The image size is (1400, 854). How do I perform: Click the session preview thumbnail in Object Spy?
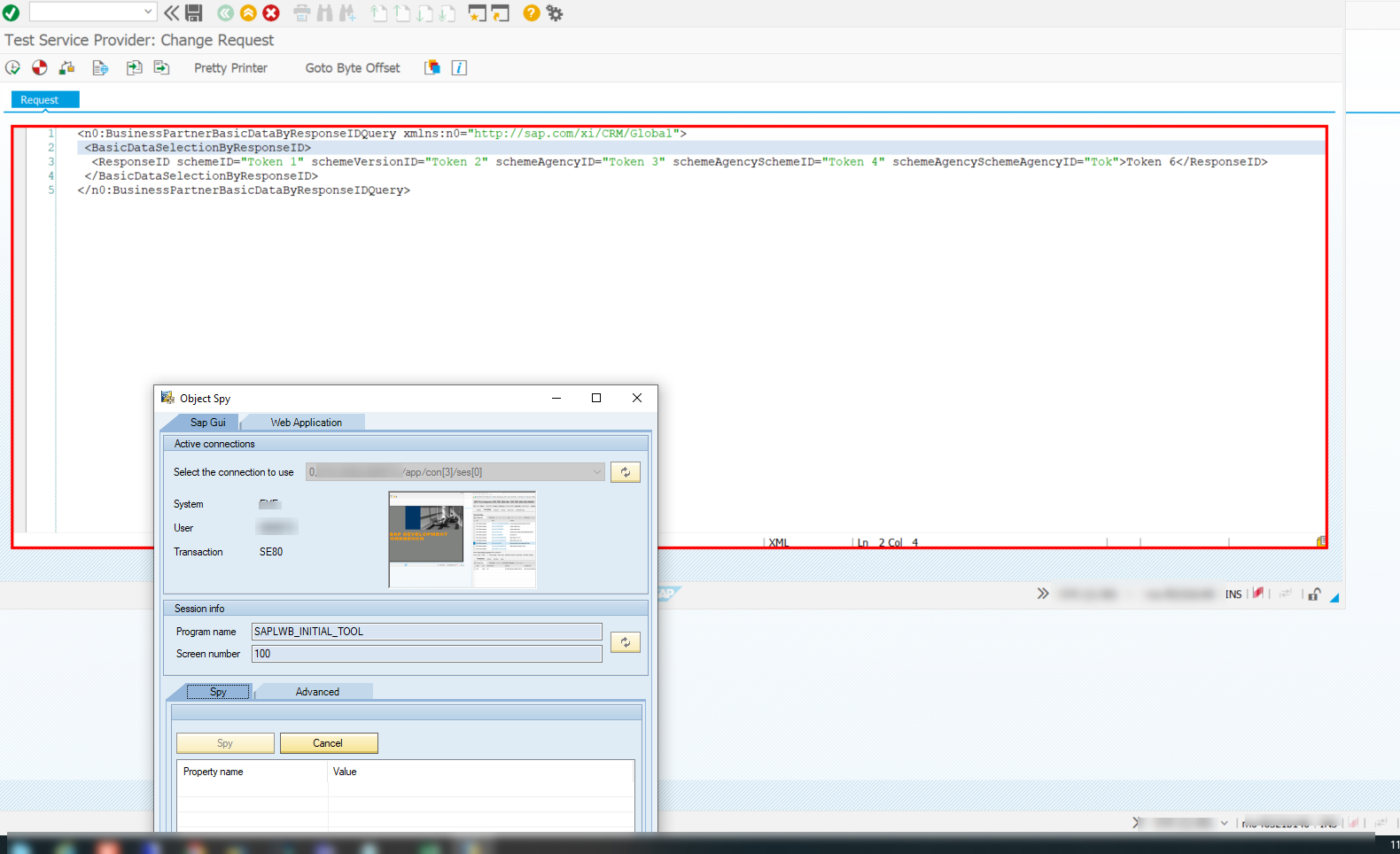click(463, 540)
